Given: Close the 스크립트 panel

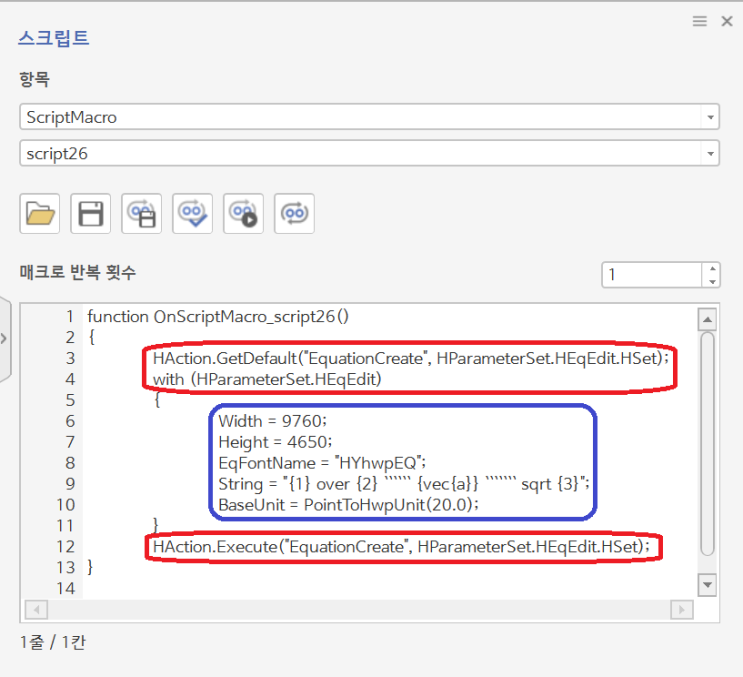Looking at the screenshot, I should click(x=727, y=21).
